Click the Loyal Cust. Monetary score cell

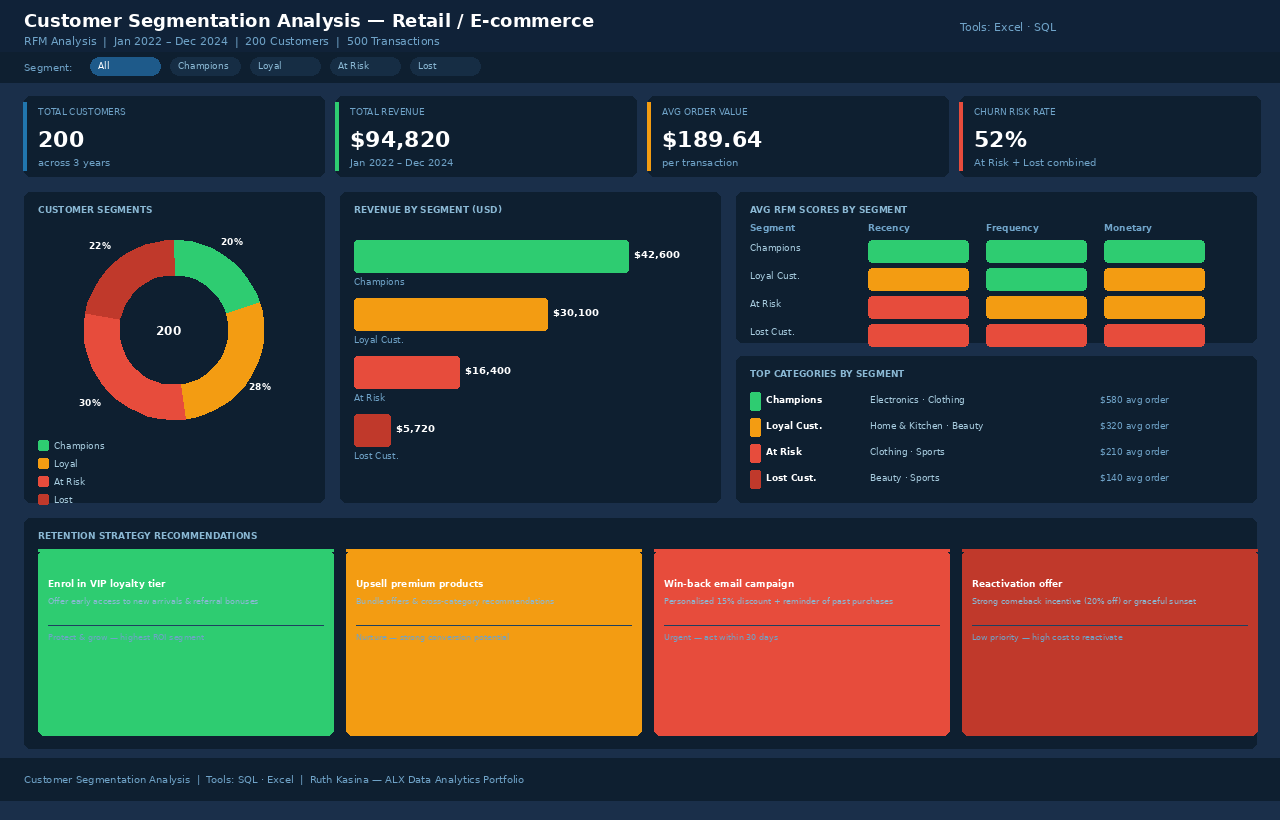(x=1154, y=280)
